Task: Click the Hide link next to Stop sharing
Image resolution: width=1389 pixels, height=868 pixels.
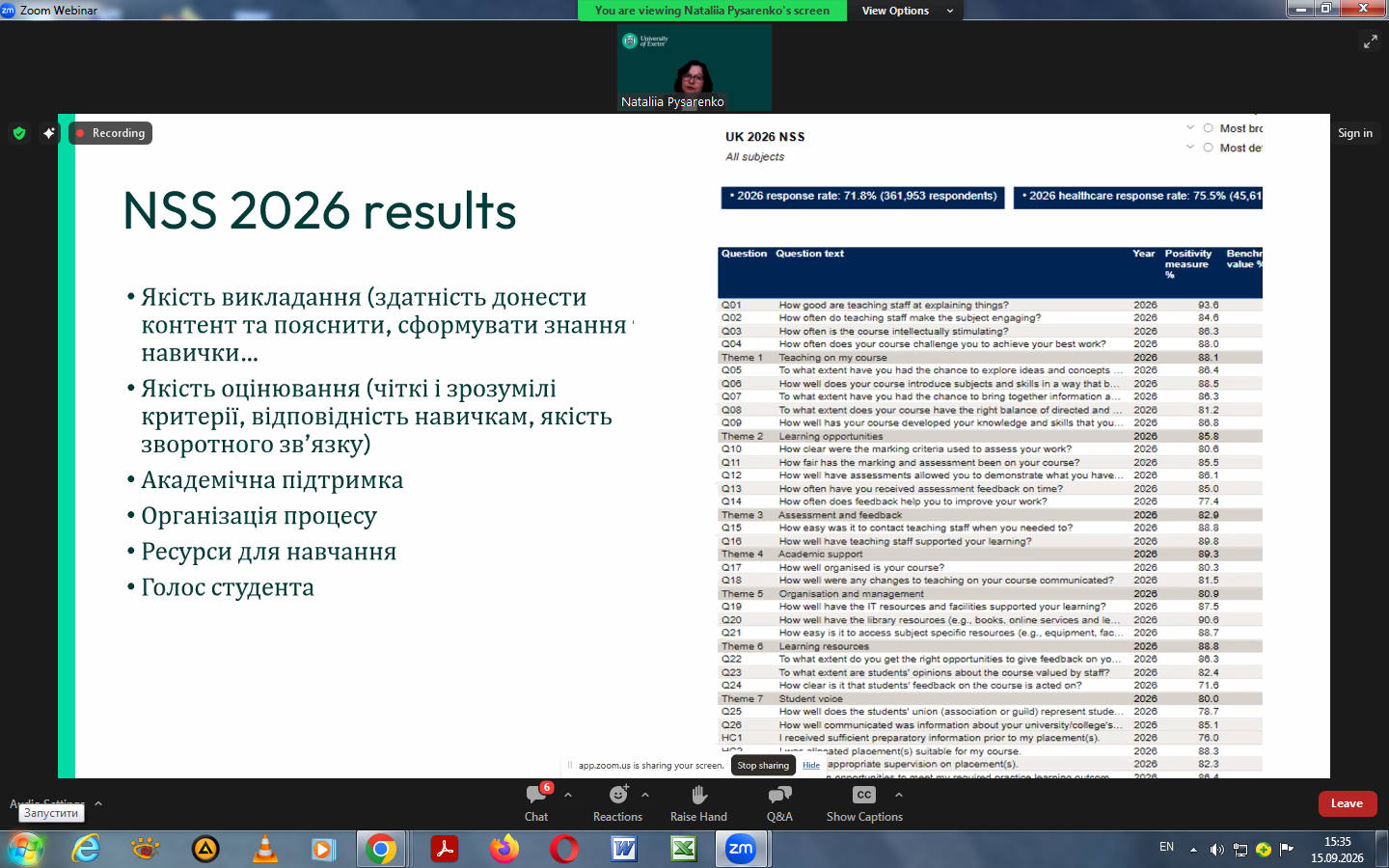Action: pos(811,766)
